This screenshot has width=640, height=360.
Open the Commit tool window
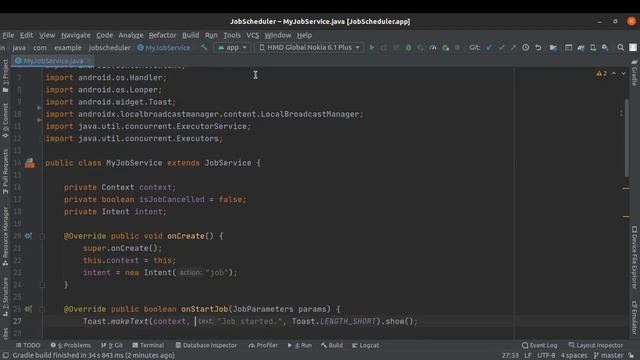coord(5,120)
